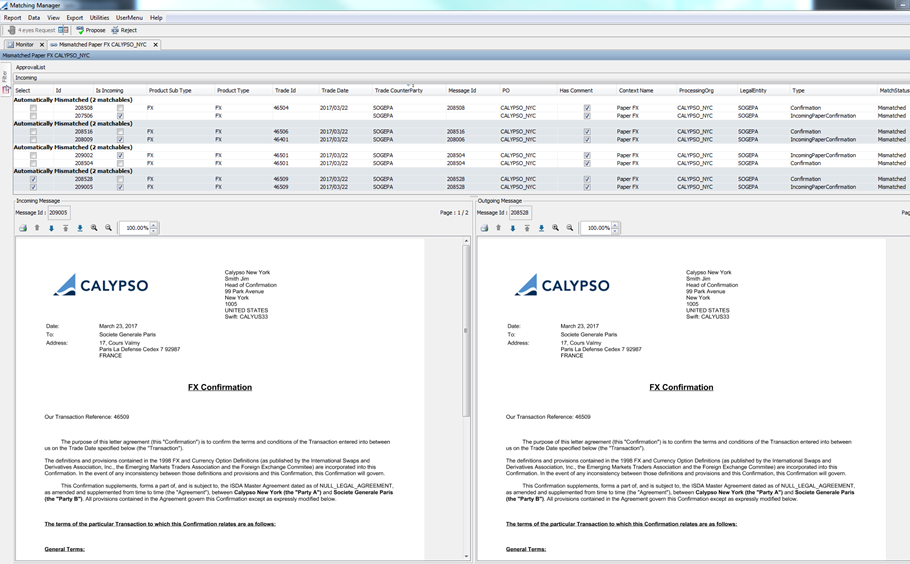The width and height of the screenshot is (910, 564).
Task: Print the incoming message document
Action: (23, 228)
